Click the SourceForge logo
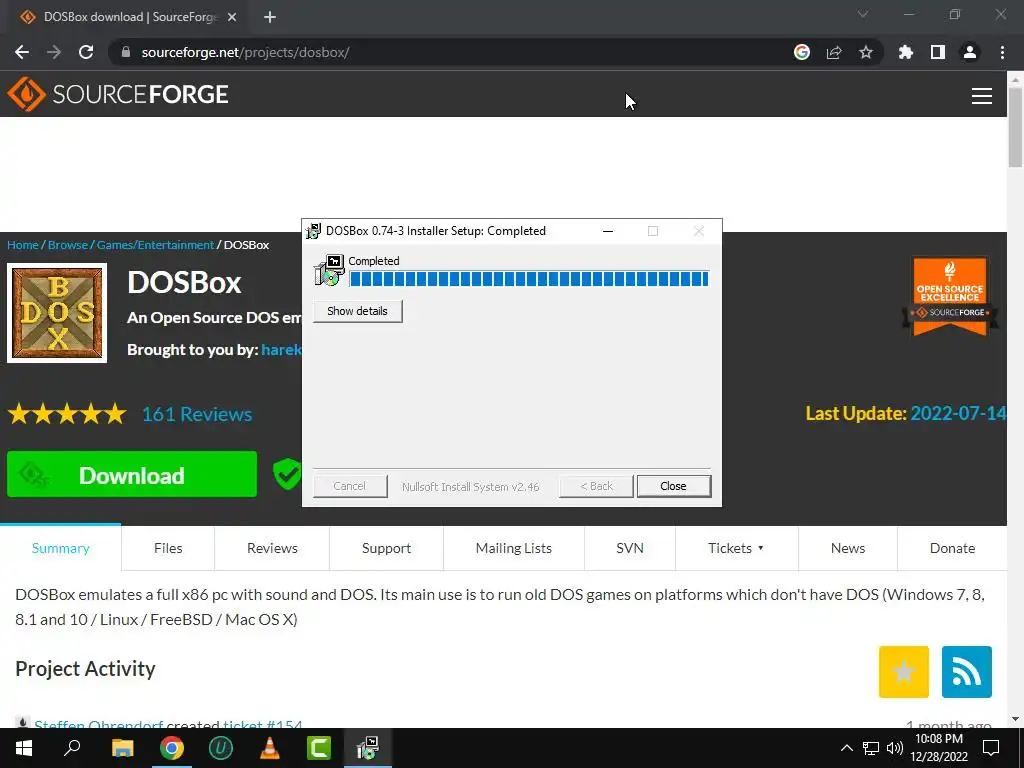The image size is (1024, 768). (118, 94)
